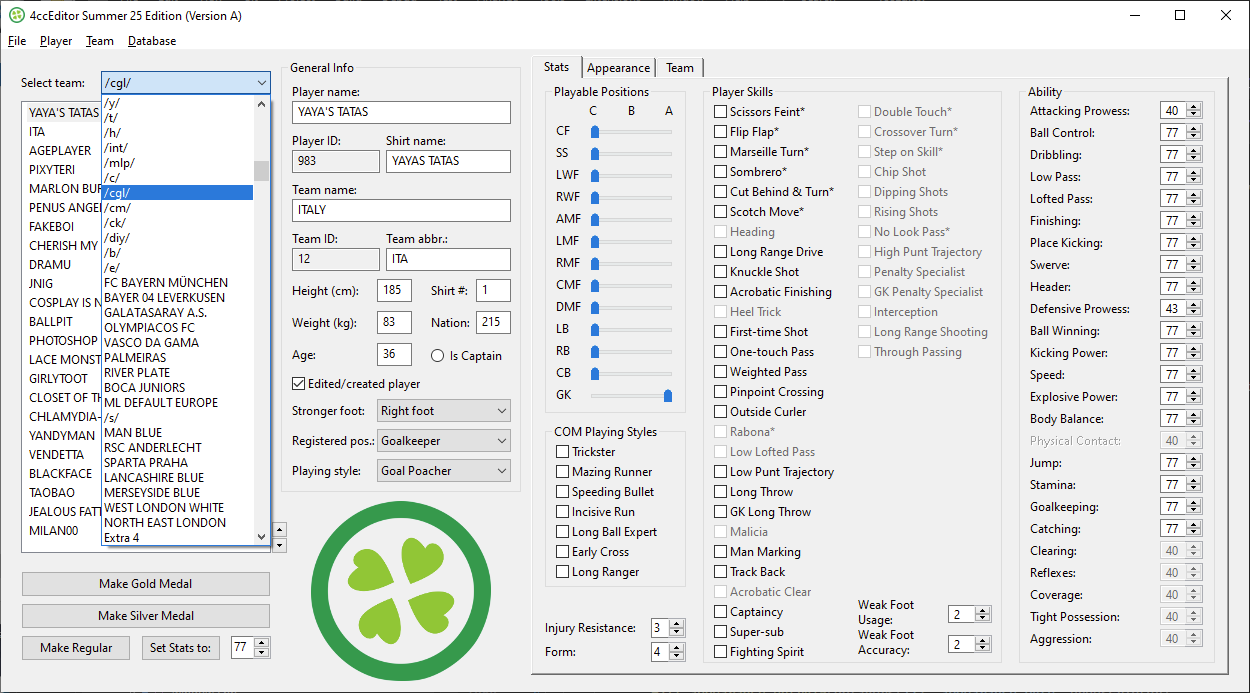
Task: Collapse the Select team dropdown arrow
Action: point(261,83)
